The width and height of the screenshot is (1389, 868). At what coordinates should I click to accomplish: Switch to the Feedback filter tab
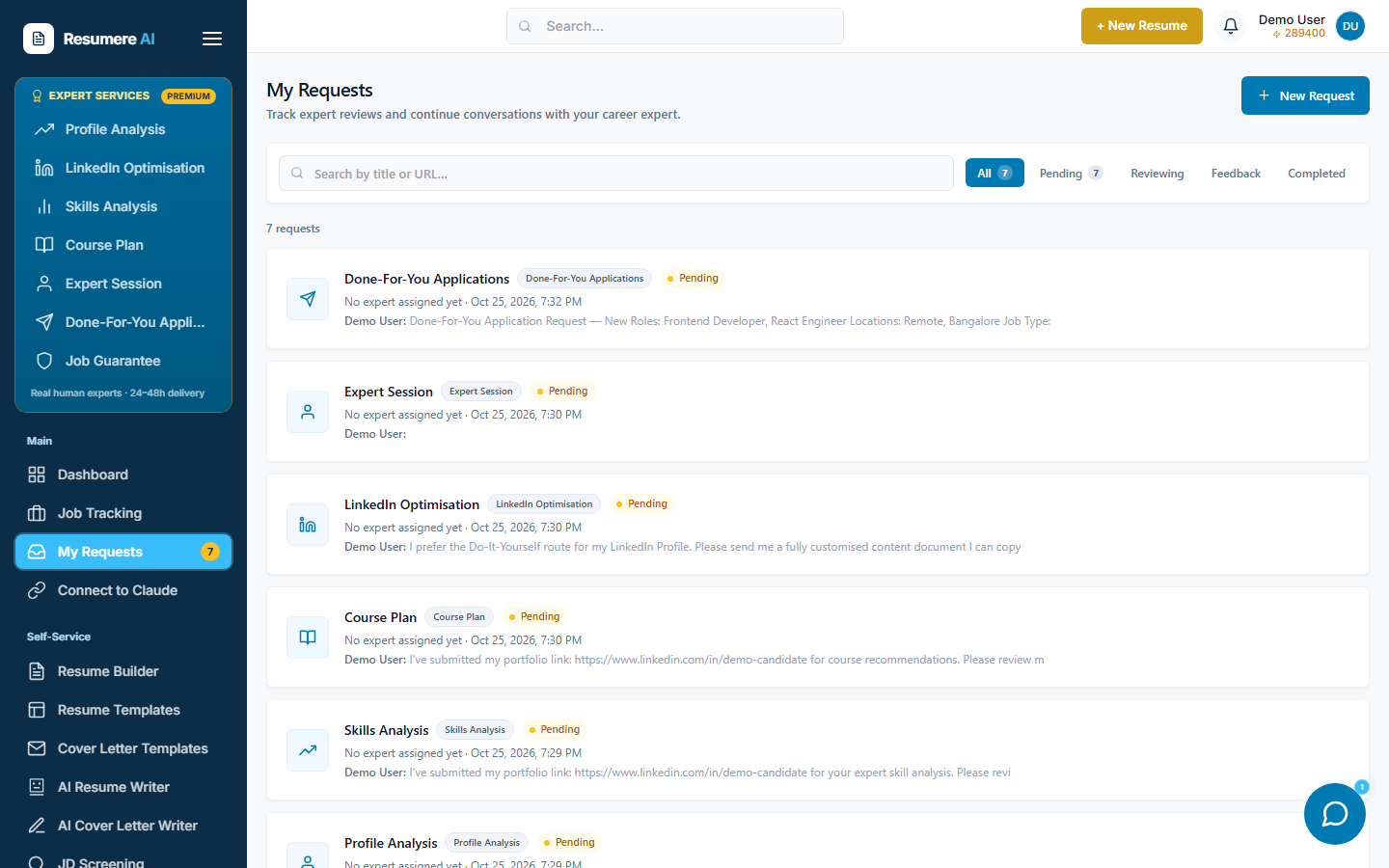pos(1236,174)
